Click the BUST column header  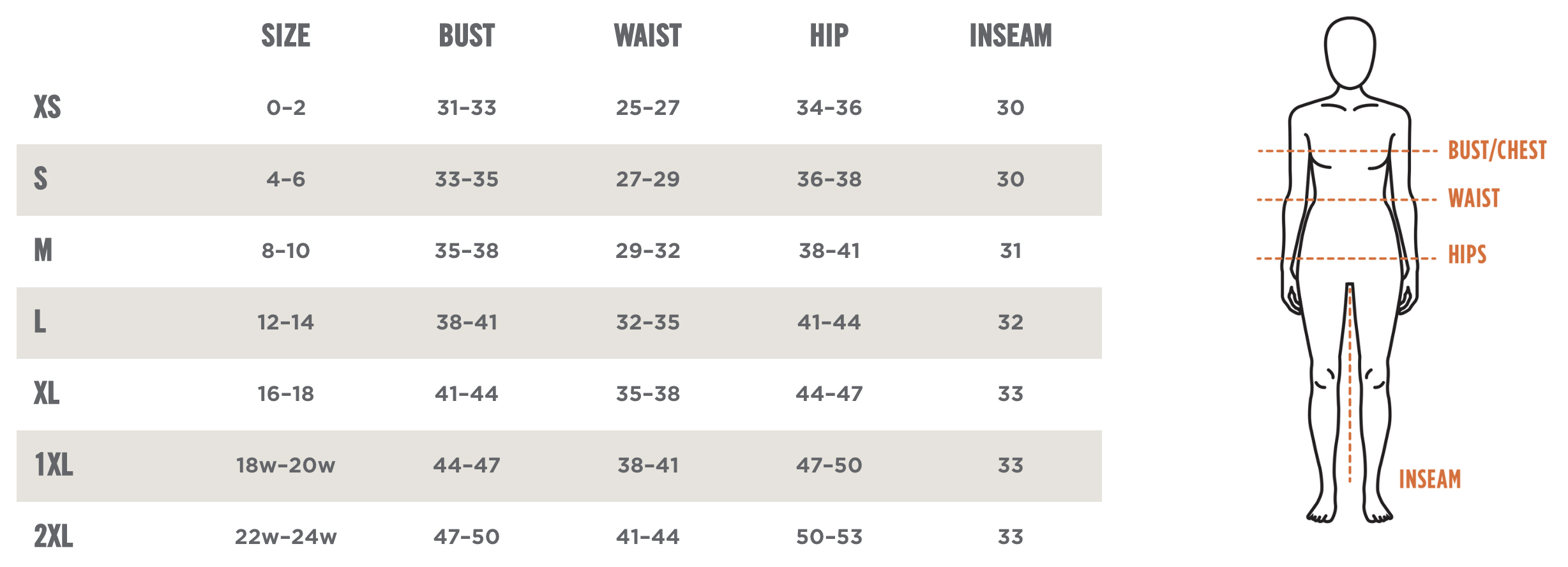(x=467, y=36)
